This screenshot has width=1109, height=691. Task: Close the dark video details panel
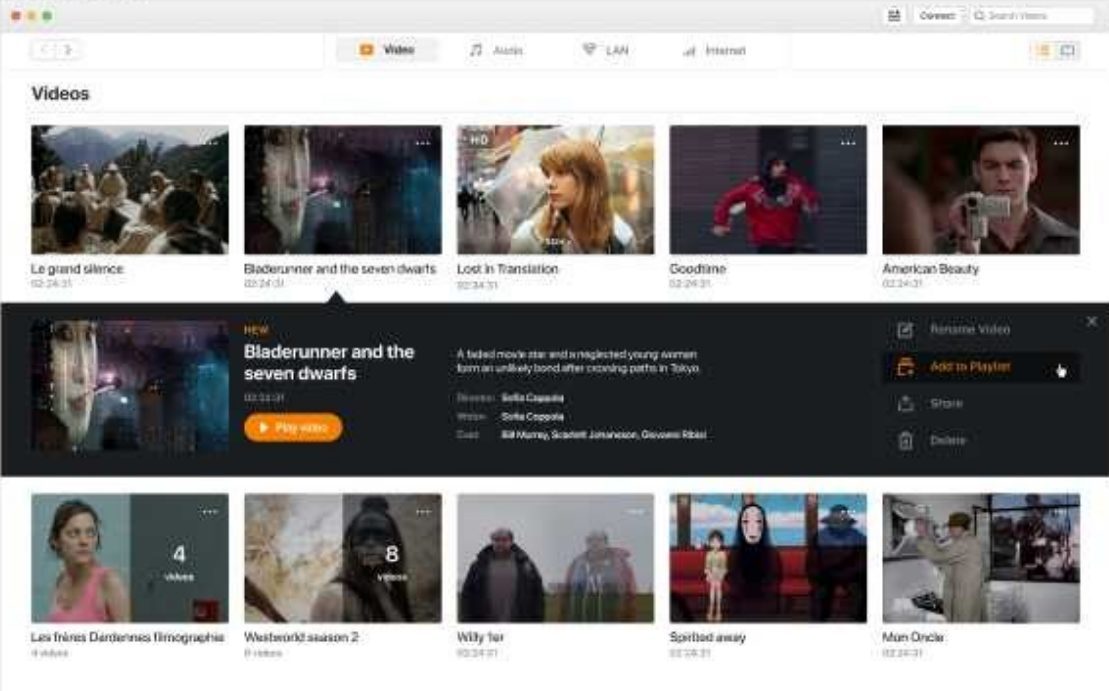pos(1091,321)
